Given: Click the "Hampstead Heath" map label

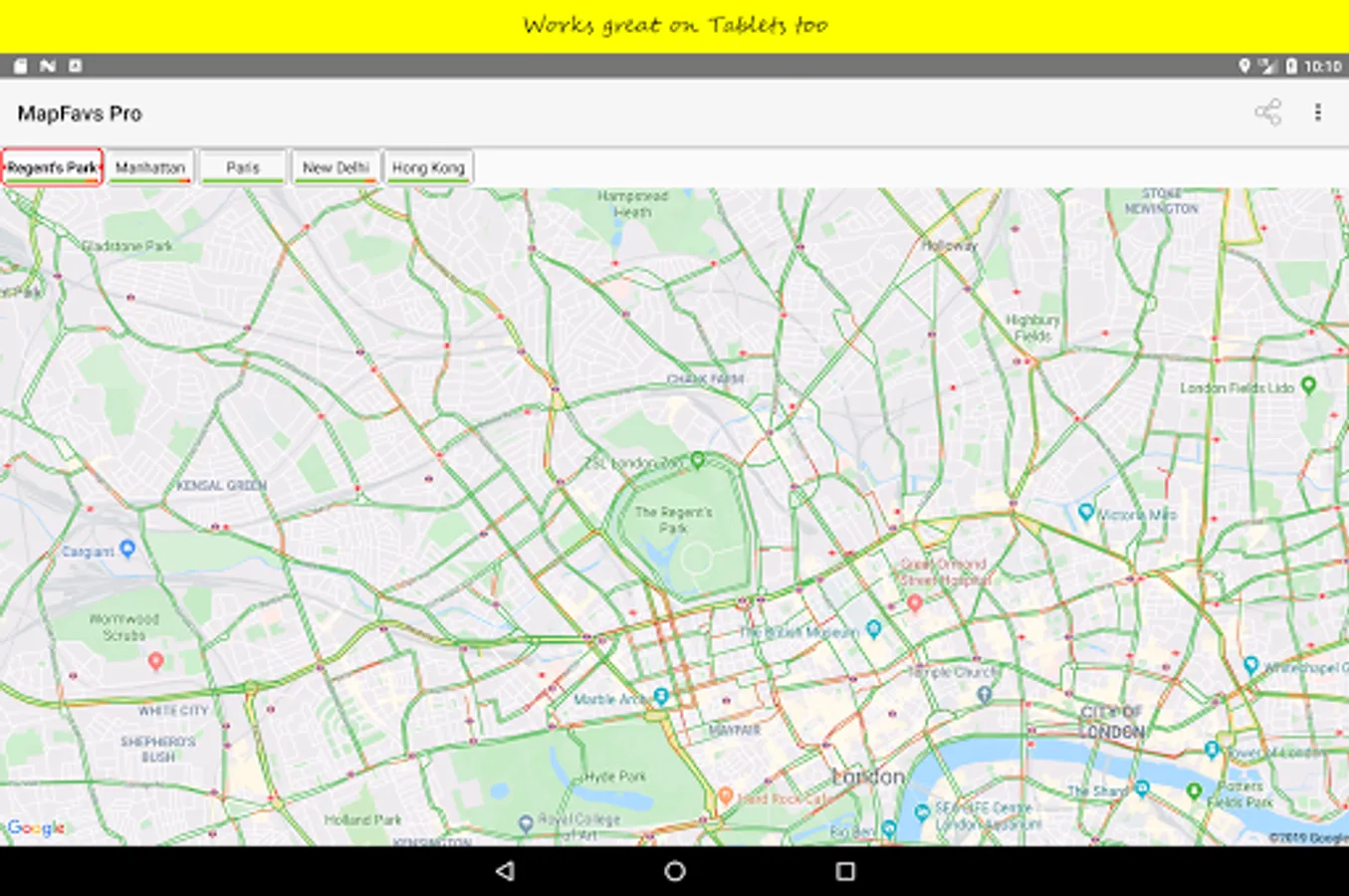Looking at the screenshot, I should [632, 204].
